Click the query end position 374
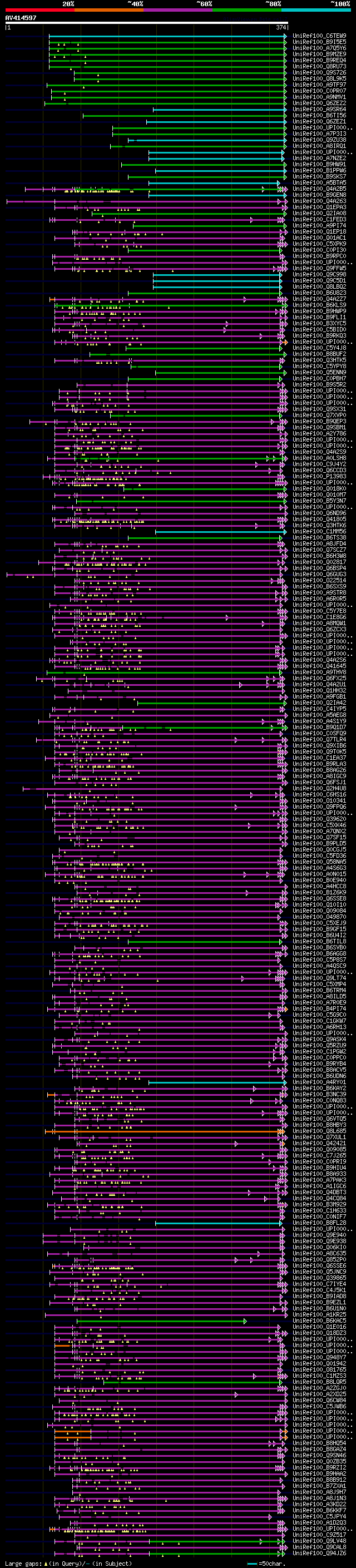This screenshot has width=356, height=1568. pos(280,27)
